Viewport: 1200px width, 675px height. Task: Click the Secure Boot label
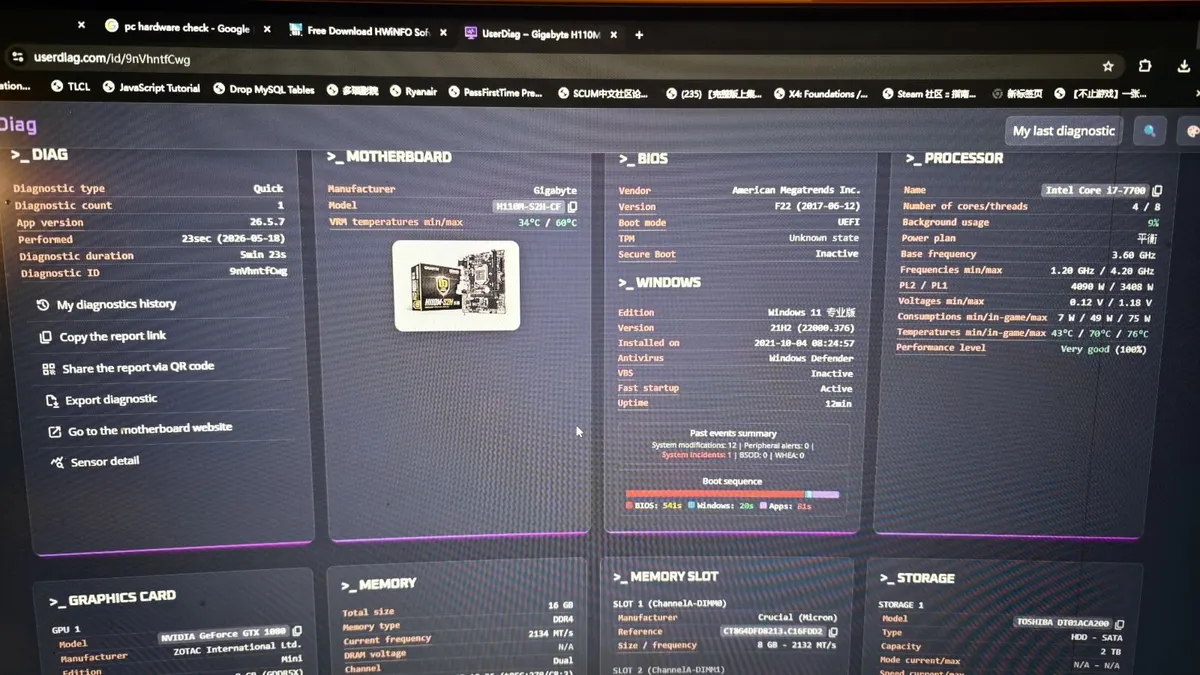point(647,255)
